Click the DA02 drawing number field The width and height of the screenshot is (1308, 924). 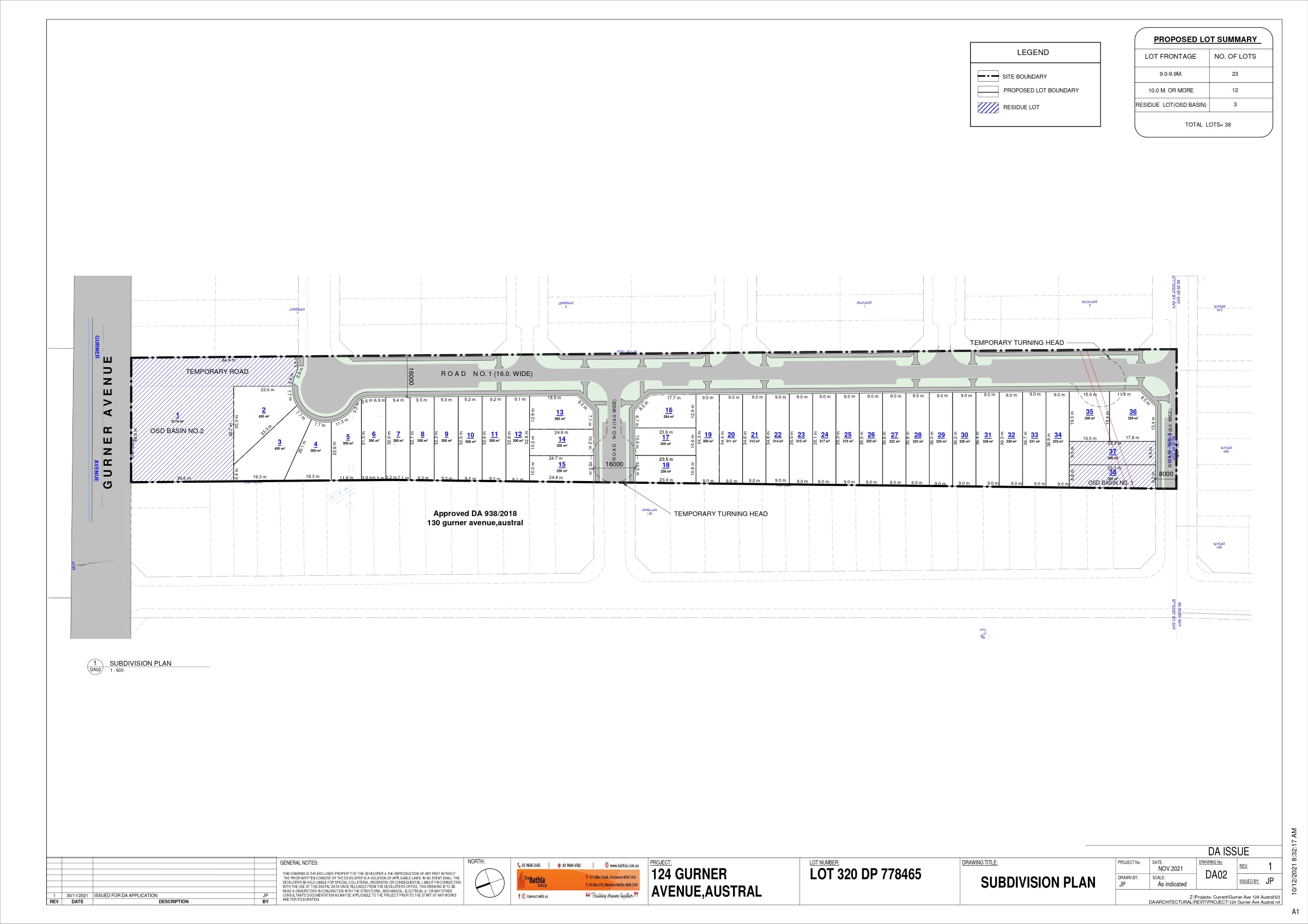[1216, 875]
